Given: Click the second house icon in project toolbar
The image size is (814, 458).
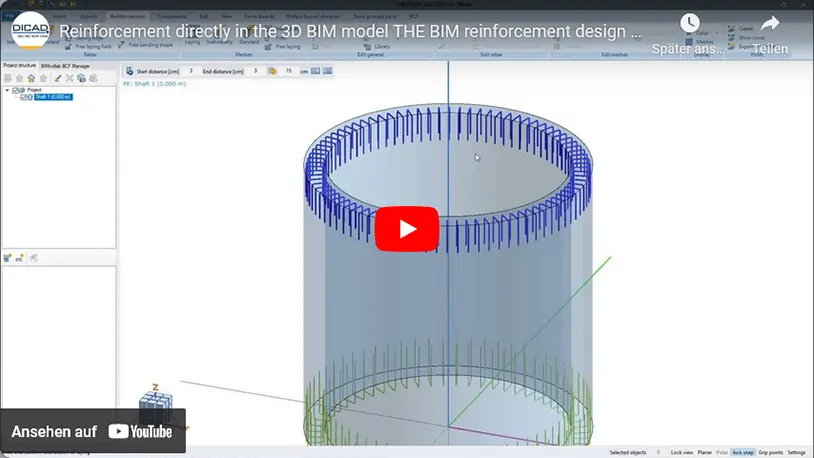Looking at the screenshot, I should point(19,78).
